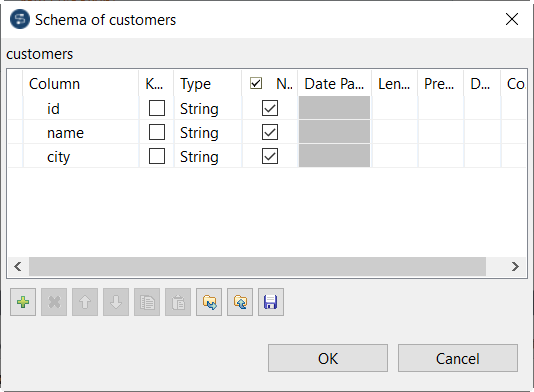Toggle the Nullable header checkbox
Screen dimensions: 534x392
click(256, 83)
